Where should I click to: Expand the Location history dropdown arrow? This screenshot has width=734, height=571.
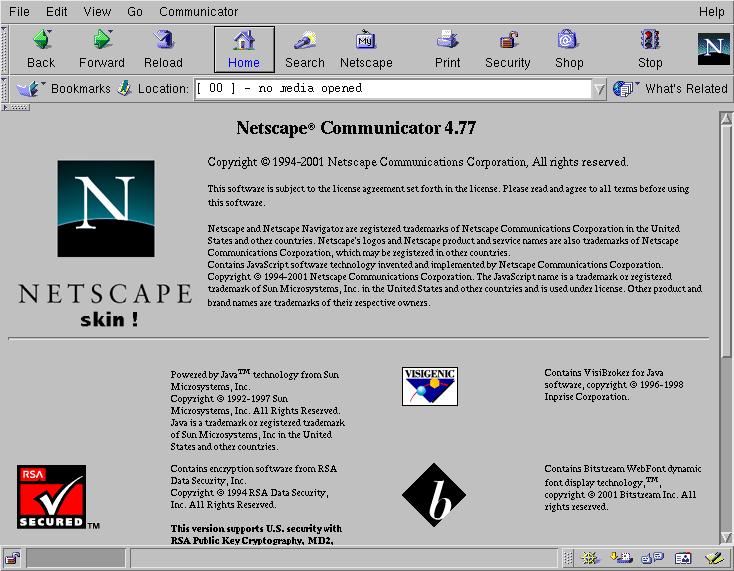(599, 89)
